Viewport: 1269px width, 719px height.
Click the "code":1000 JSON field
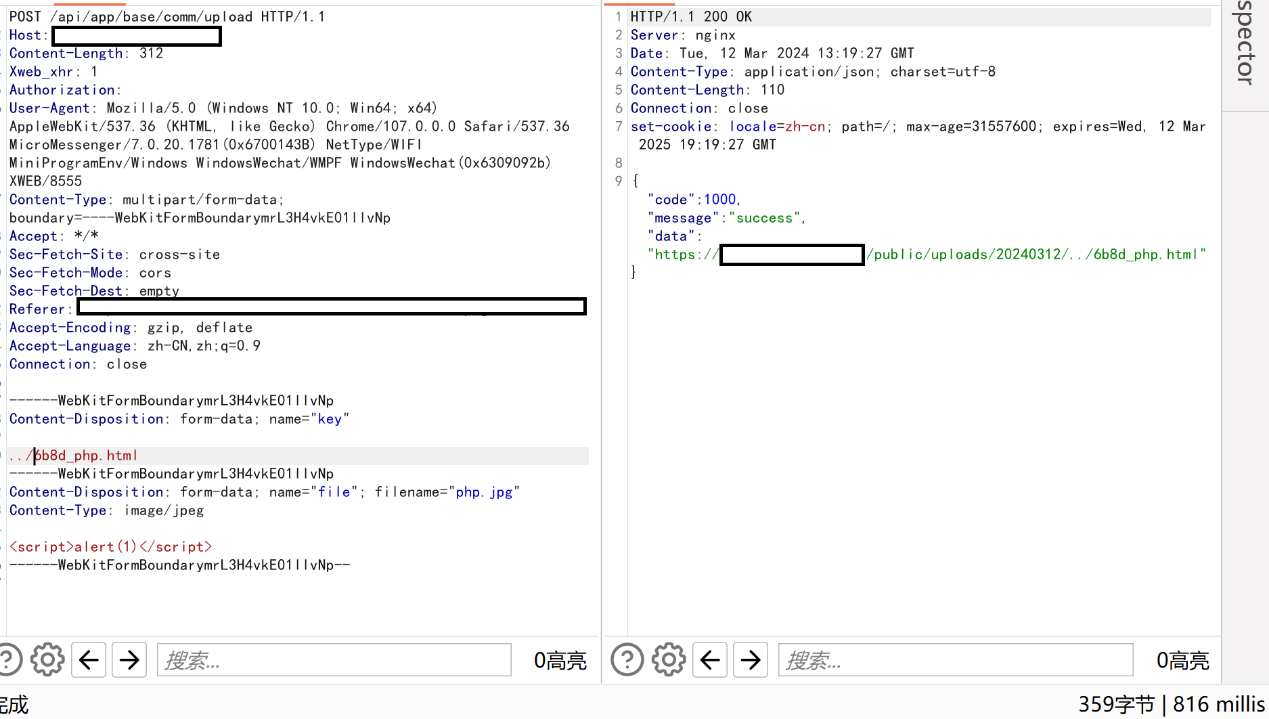694,199
